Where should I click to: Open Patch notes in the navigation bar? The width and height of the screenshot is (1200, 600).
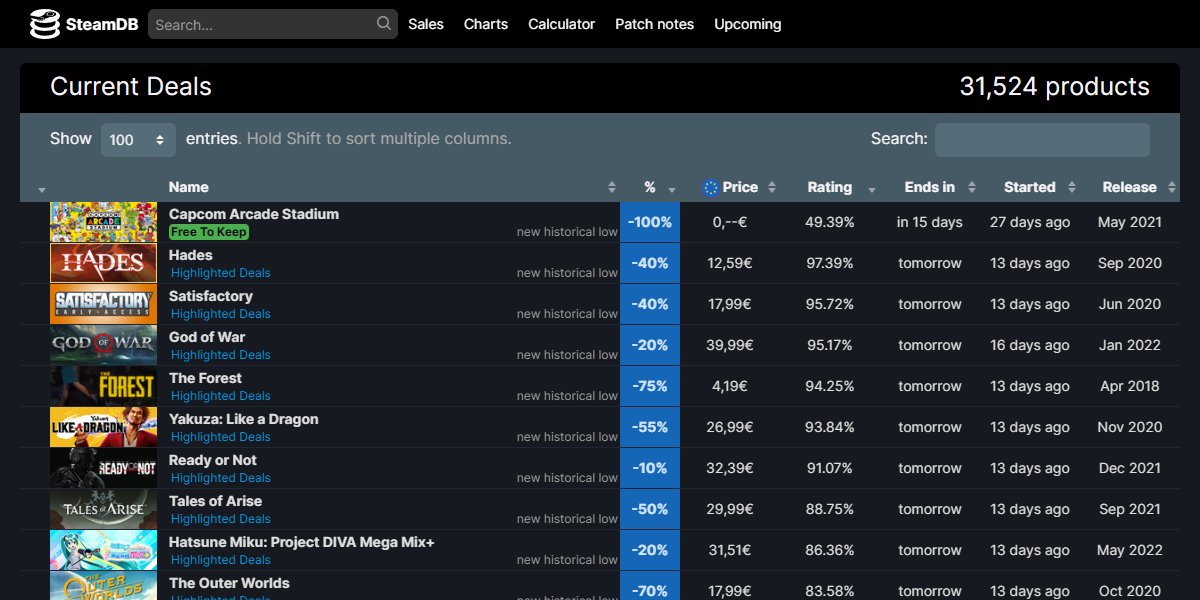click(654, 24)
